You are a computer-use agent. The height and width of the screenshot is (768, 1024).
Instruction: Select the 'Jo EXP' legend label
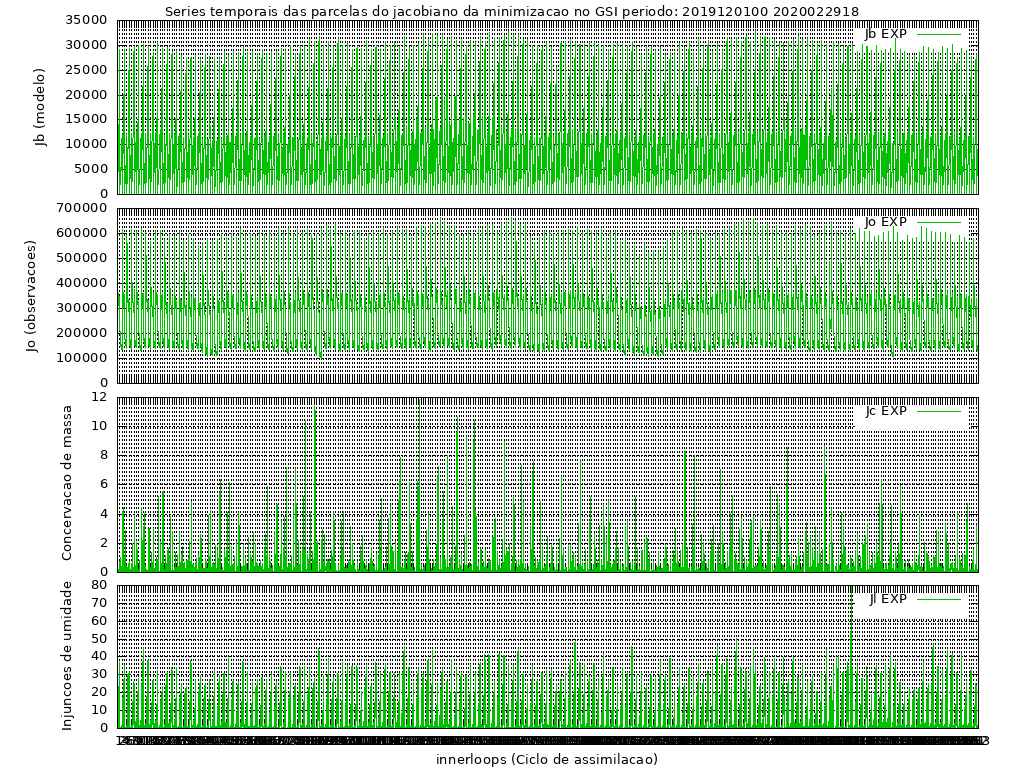pos(885,222)
